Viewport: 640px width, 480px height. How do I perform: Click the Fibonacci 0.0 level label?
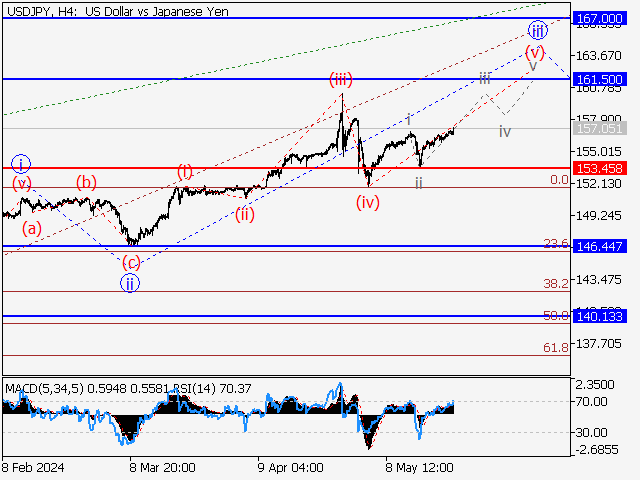pos(559,180)
